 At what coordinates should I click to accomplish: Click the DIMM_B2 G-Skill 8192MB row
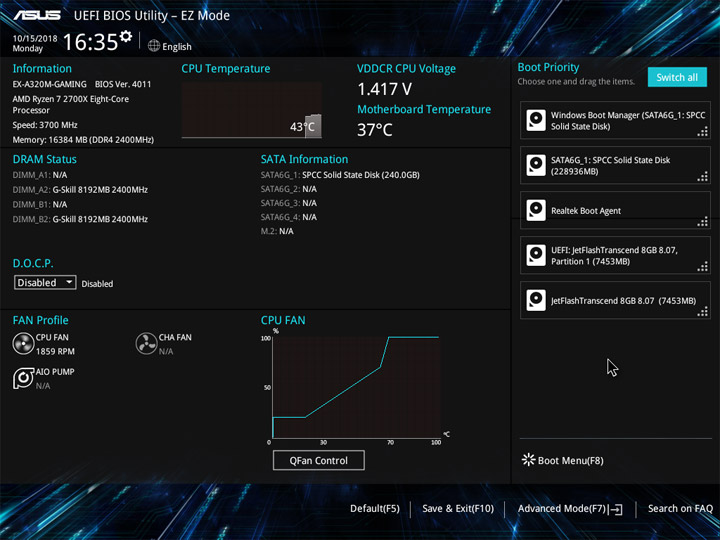[80, 219]
